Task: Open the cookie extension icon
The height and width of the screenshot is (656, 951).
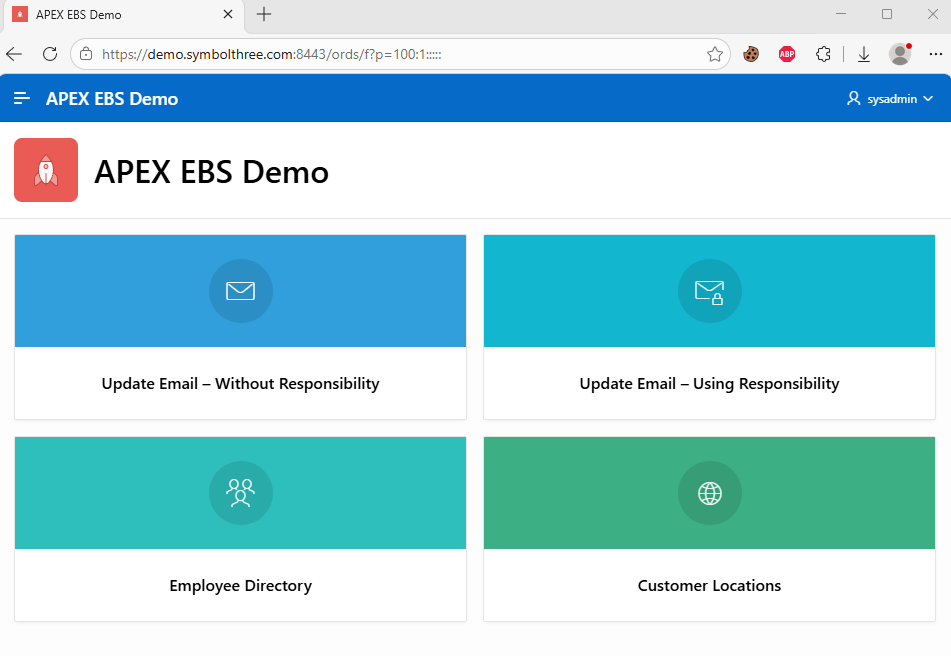Action: point(751,54)
